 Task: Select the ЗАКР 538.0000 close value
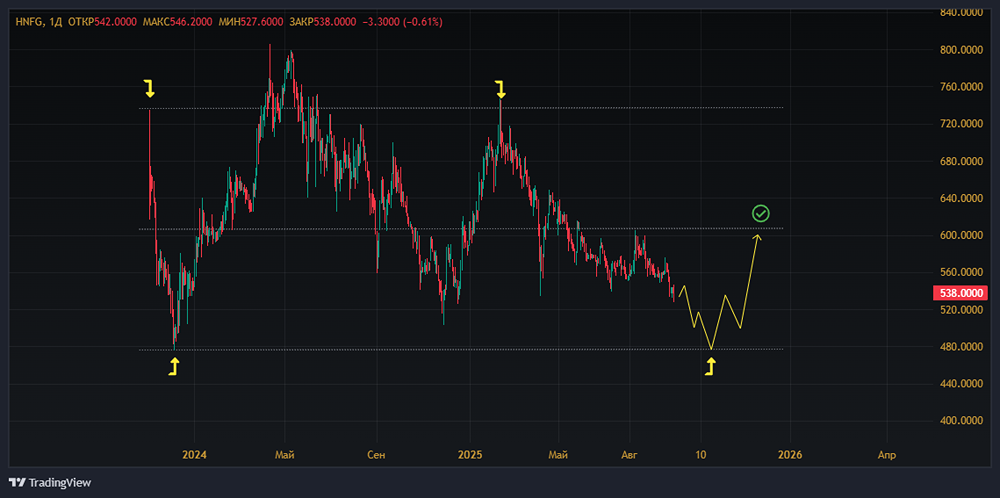(323, 22)
